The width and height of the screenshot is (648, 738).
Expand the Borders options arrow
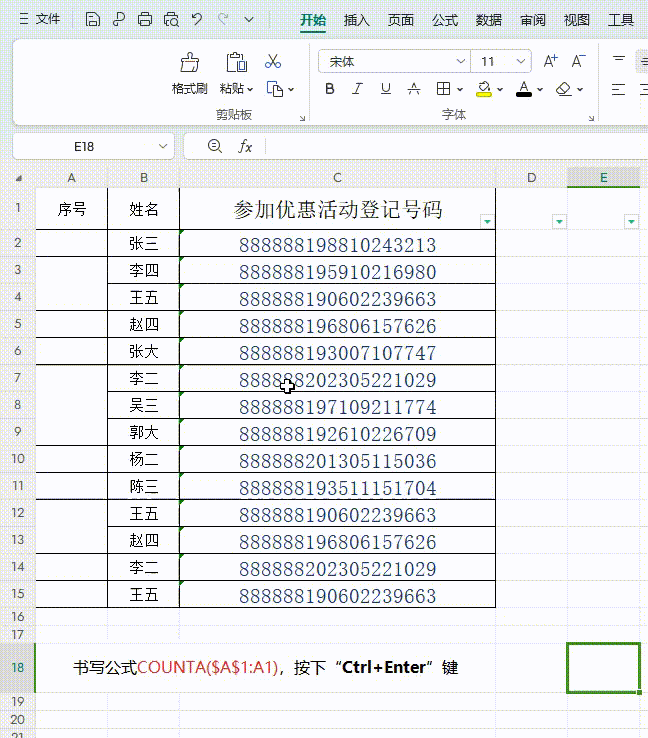[x=460, y=89]
